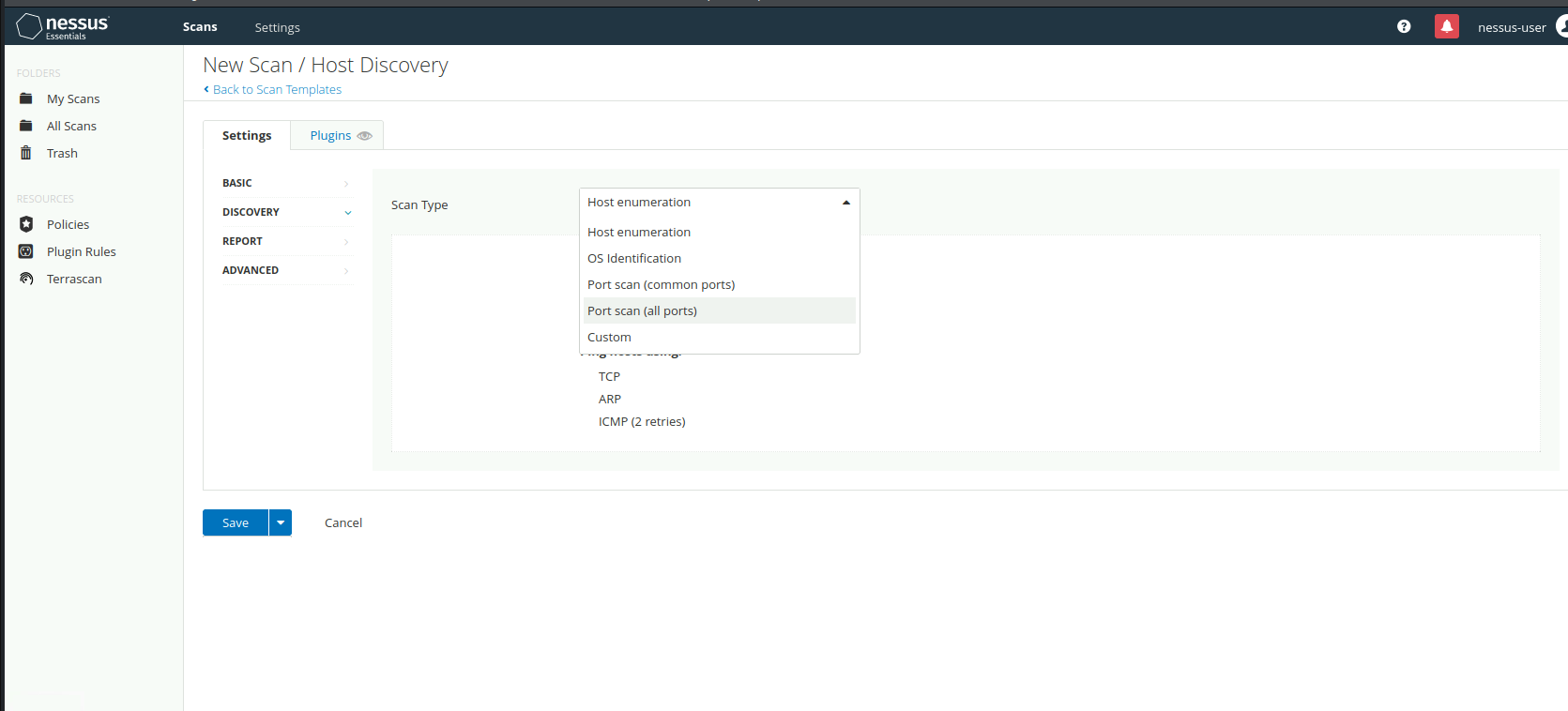This screenshot has height=711, width=1568.
Task: Click the Nessus Essentials logo
Action: click(63, 26)
